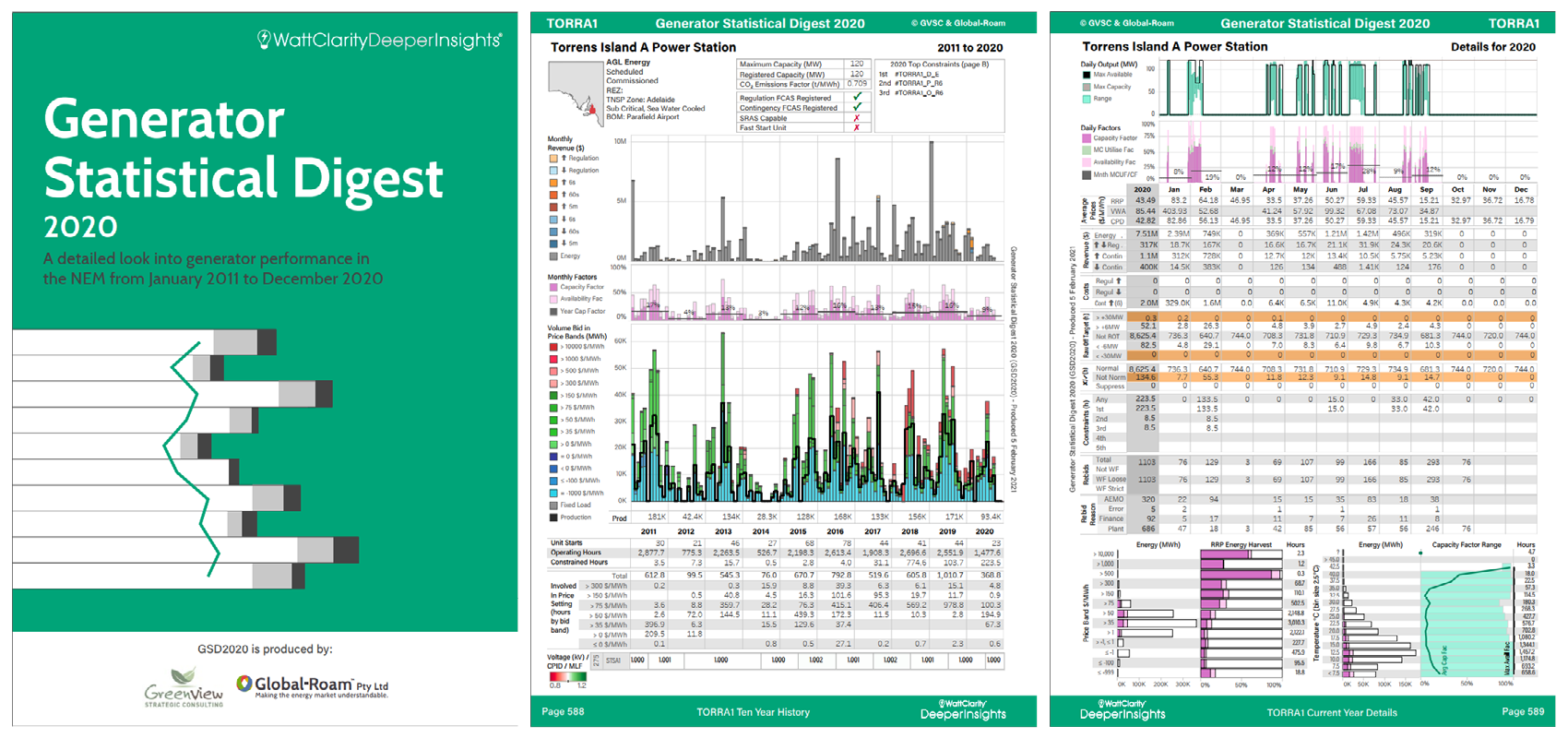
Task: Click the WattClarity Deeper Insights logo on the cover
Action: tap(379, 40)
